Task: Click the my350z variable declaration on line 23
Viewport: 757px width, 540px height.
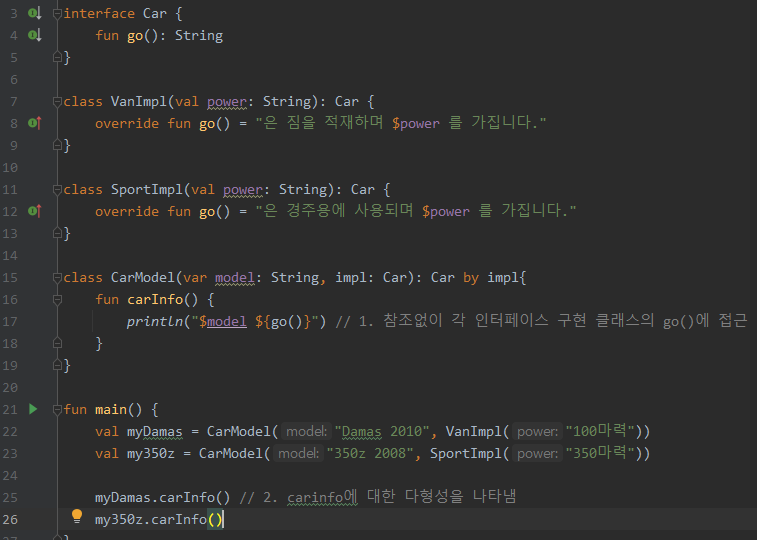Action: pos(151,453)
